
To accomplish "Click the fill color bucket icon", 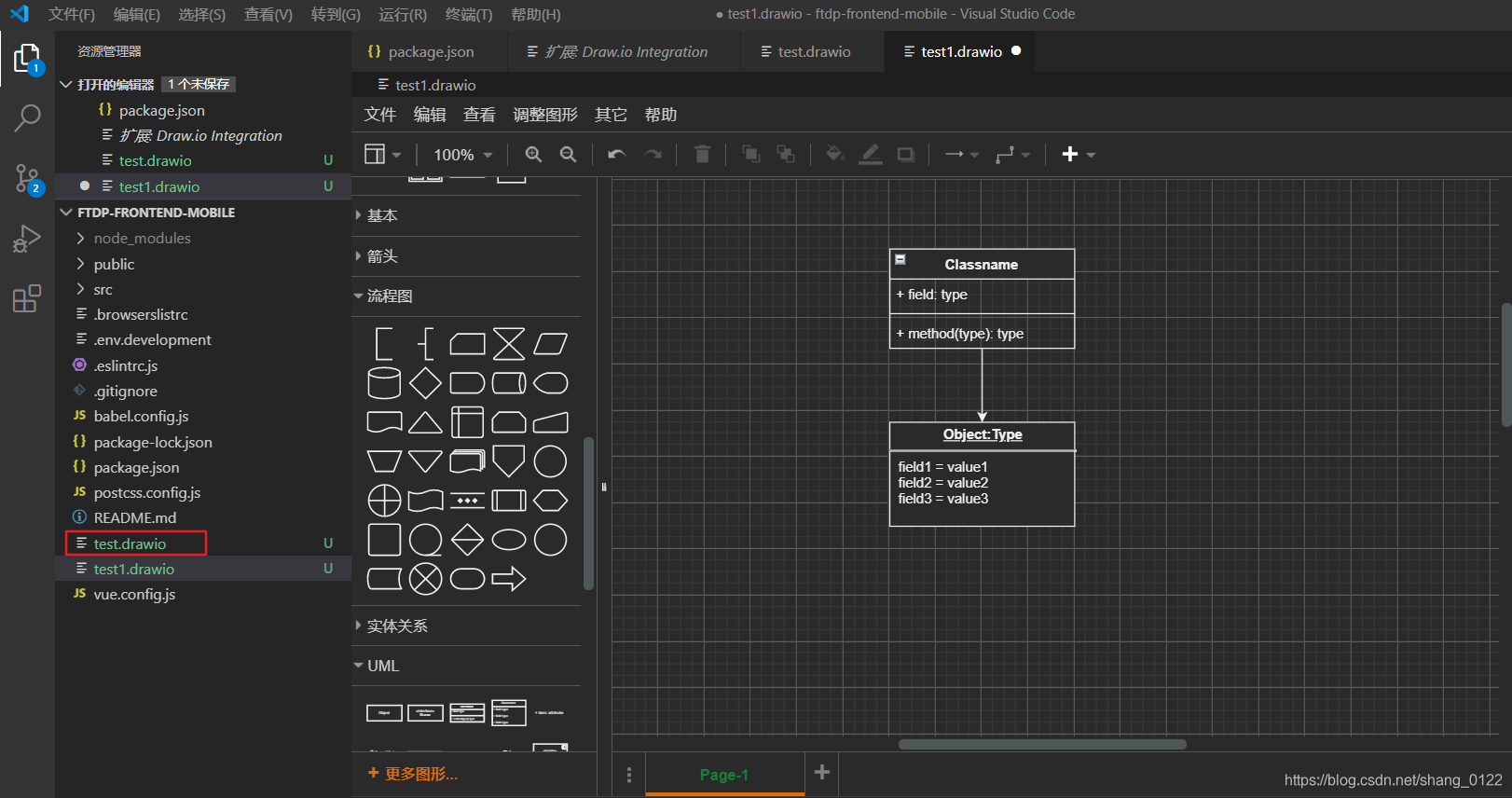I will point(835,154).
